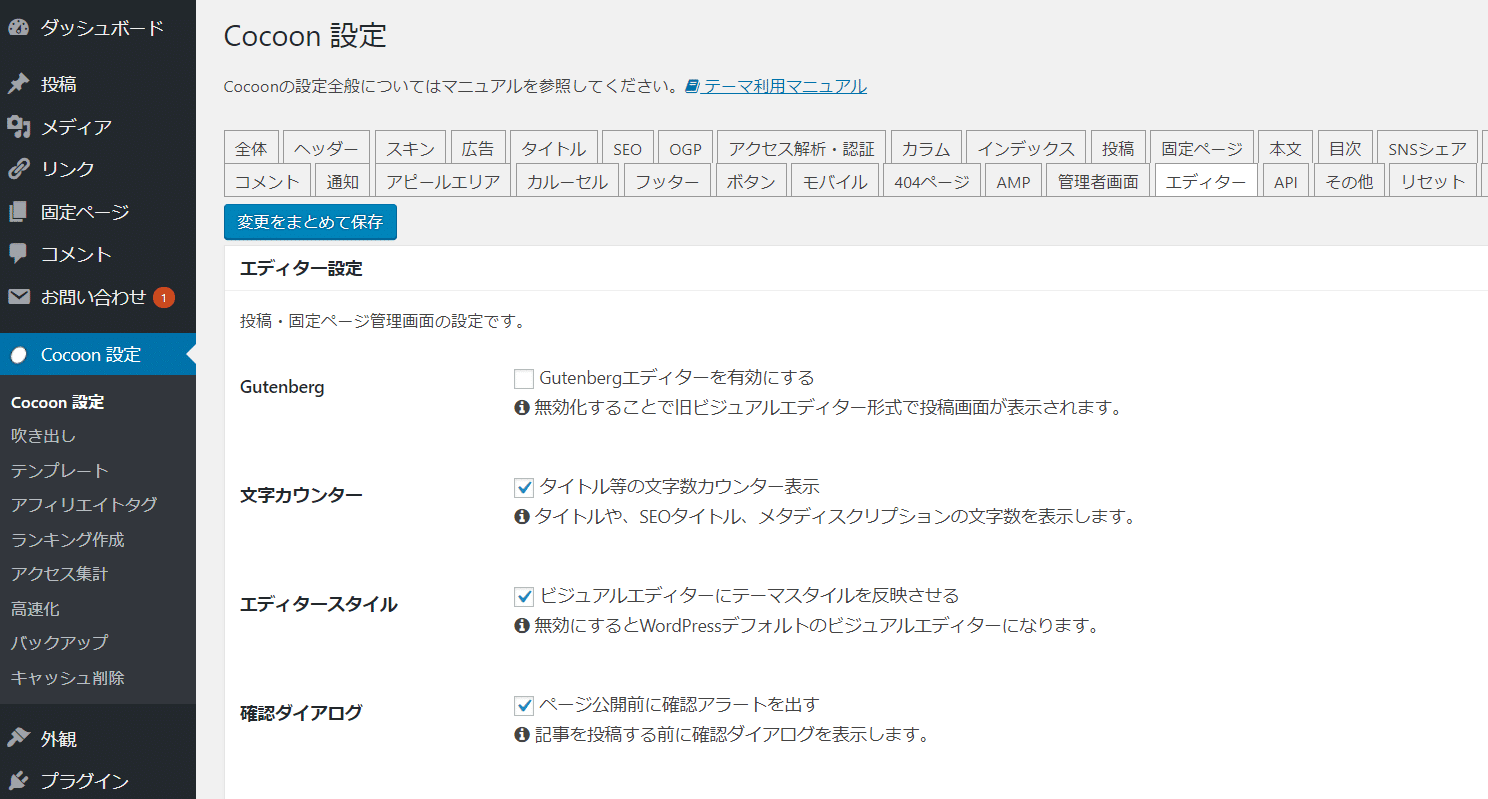The image size is (1488, 799).
Task: Switch to the SEO tab
Action: [627, 149]
